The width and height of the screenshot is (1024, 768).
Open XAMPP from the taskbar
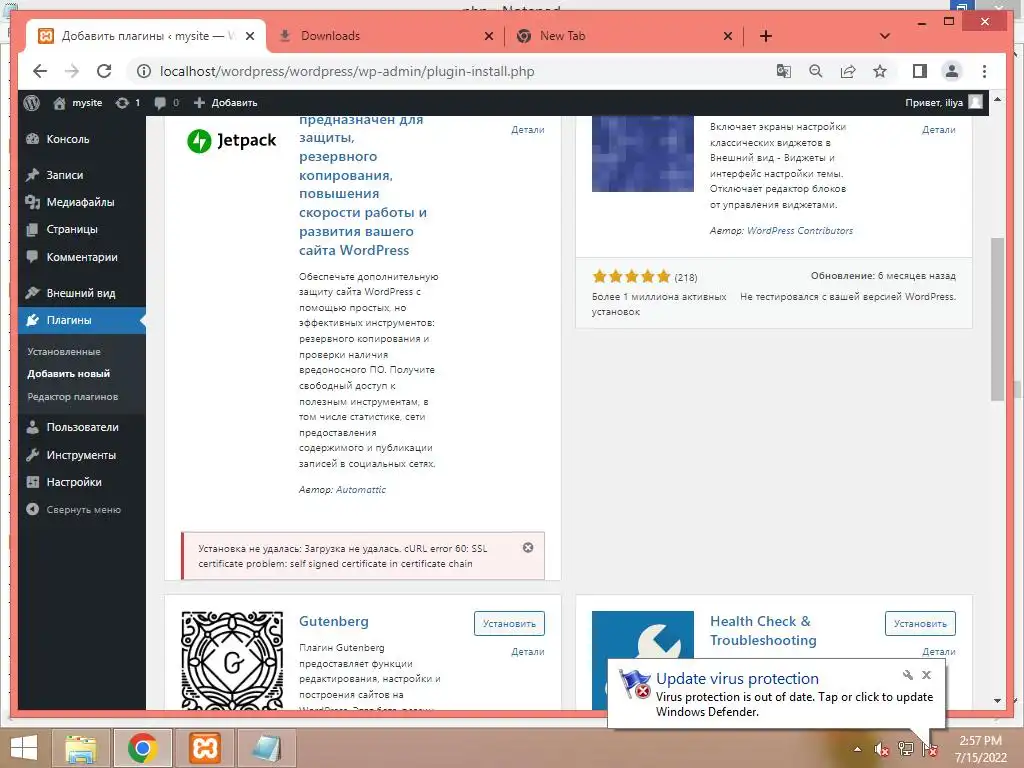point(204,748)
